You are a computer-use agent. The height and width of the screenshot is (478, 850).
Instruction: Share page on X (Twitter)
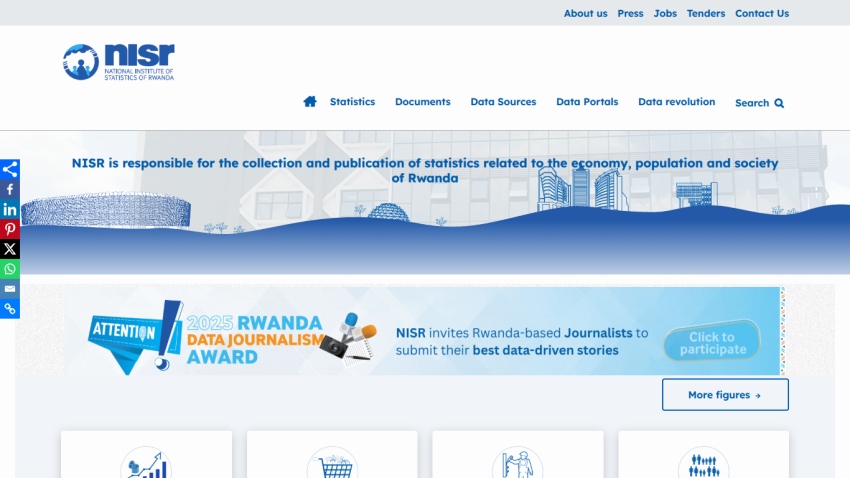pyautogui.click(x=10, y=249)
